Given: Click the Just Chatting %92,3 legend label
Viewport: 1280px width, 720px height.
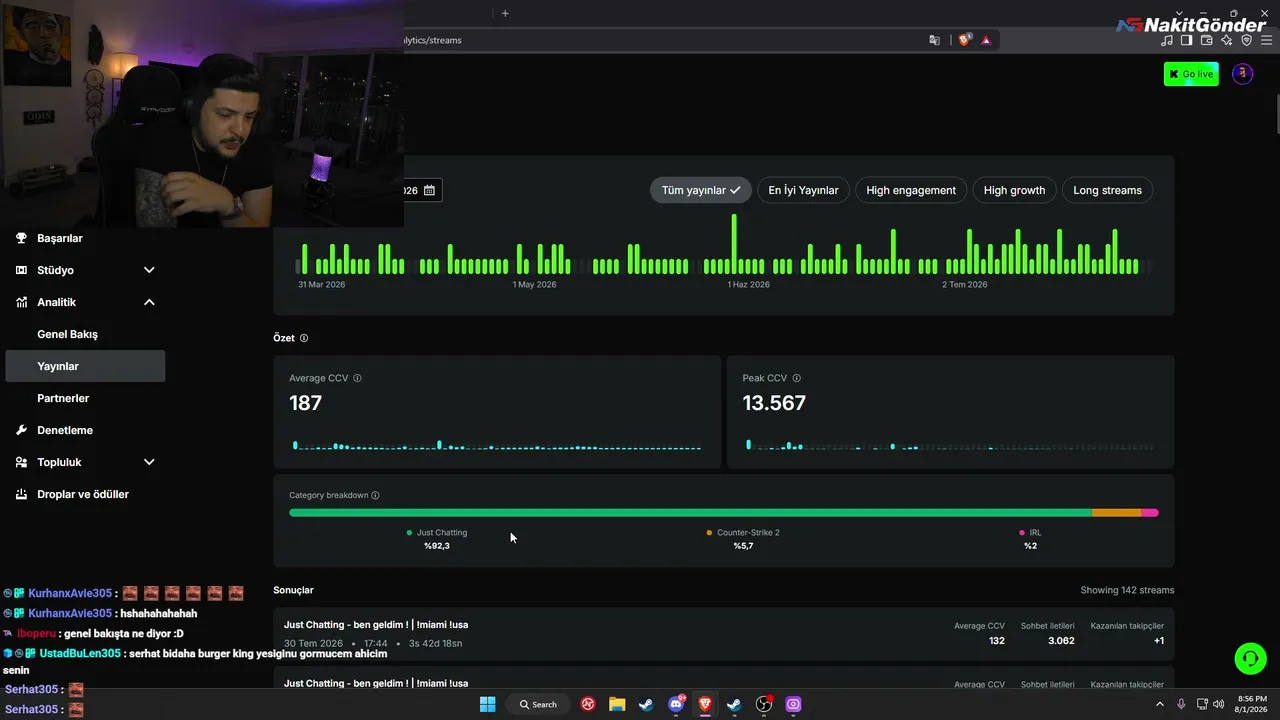Looking at the screenshot, I should tap(437, 539).
